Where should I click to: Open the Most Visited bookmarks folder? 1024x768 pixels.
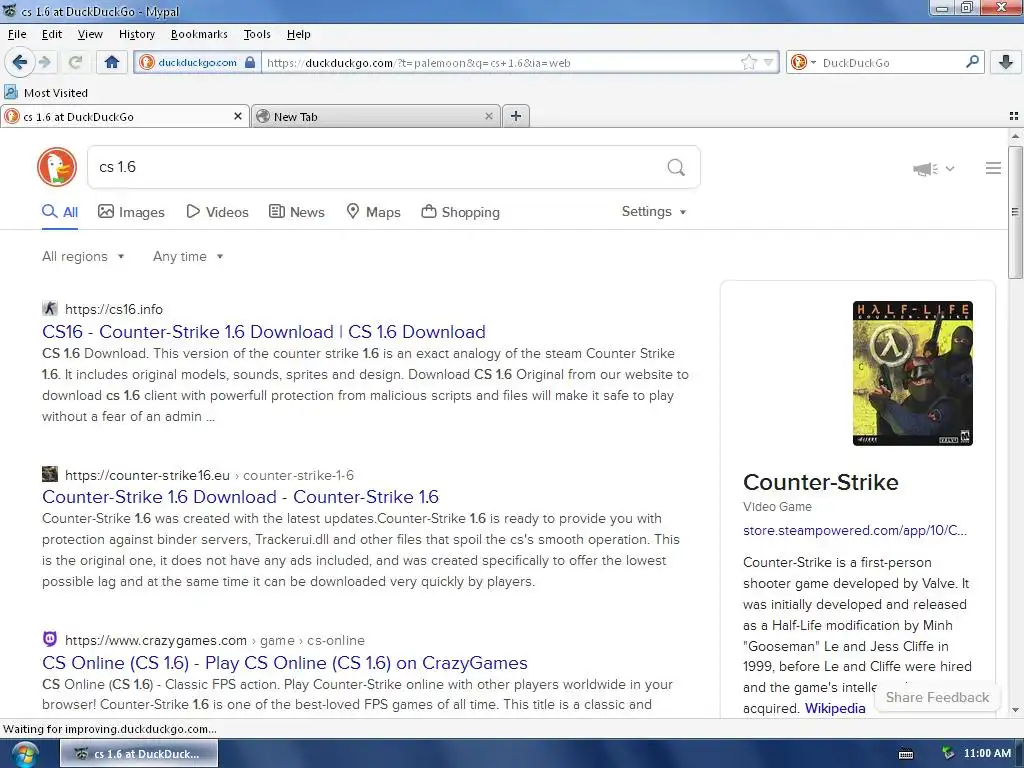point(46,93)
